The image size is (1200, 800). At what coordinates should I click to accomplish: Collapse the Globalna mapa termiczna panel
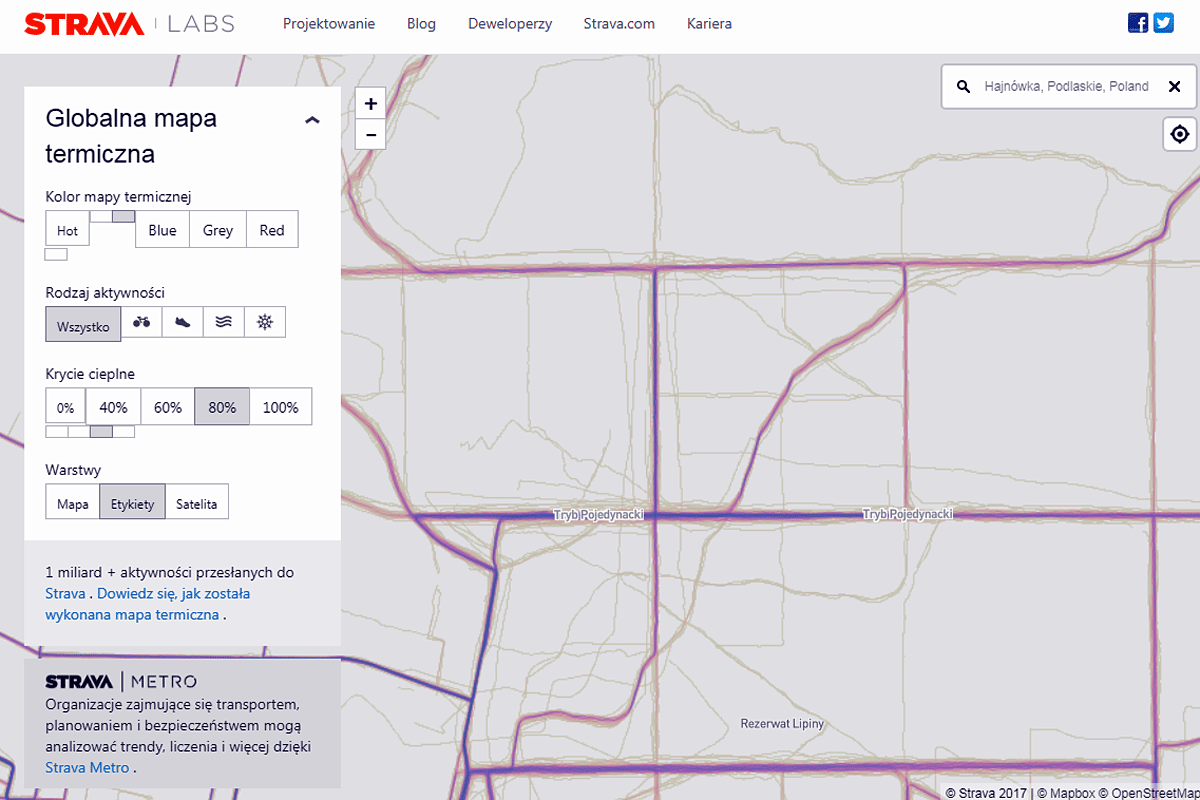(312, 120)
